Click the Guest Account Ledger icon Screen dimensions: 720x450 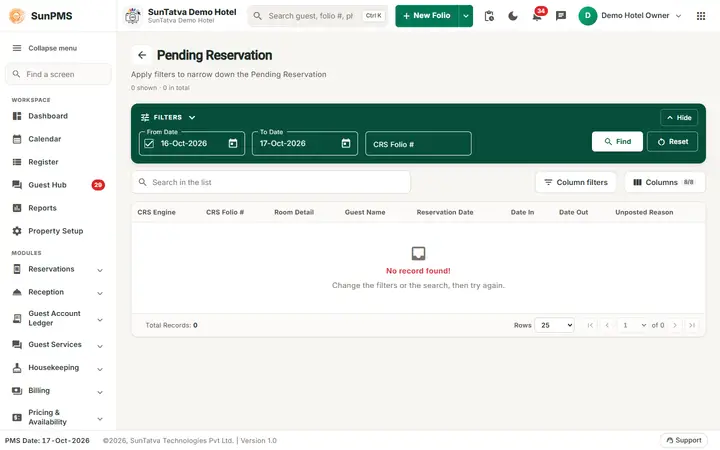point(17,318)
